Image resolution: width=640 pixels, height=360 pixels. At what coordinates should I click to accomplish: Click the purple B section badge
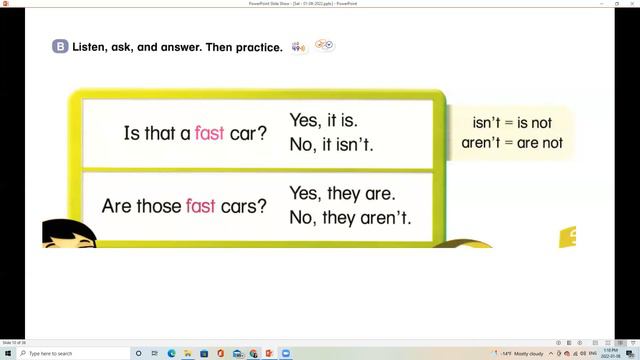tap(60, 46)
